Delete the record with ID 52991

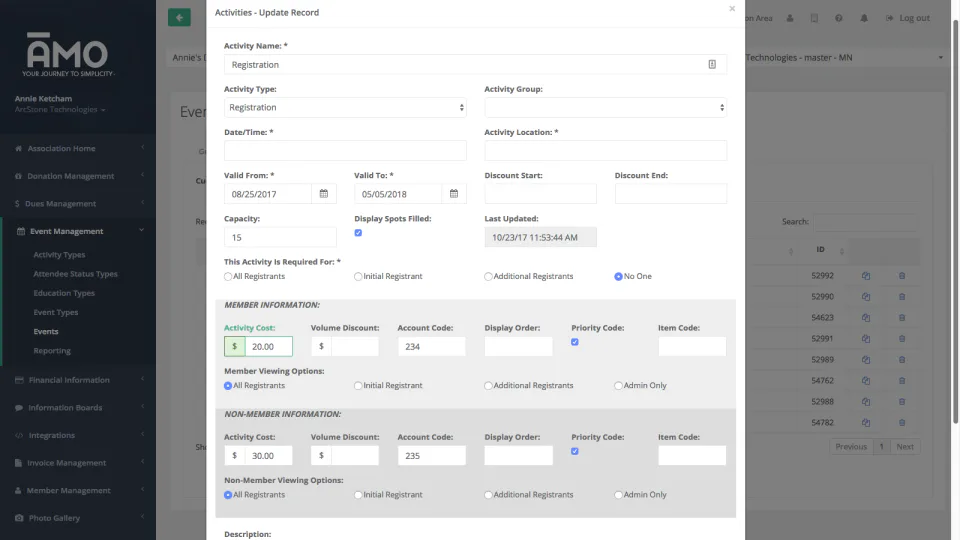902,339
